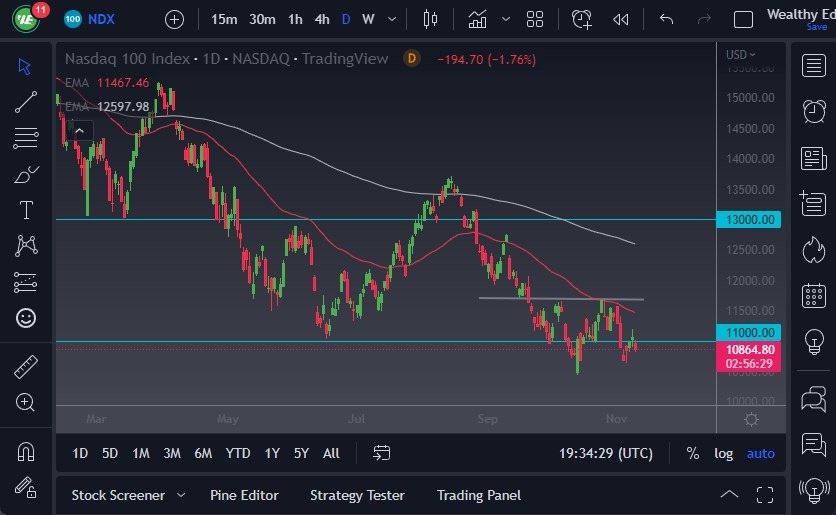Screen dimensions: 836x515
Task: Open the hotlists flame panel
Action: point(814,250)
